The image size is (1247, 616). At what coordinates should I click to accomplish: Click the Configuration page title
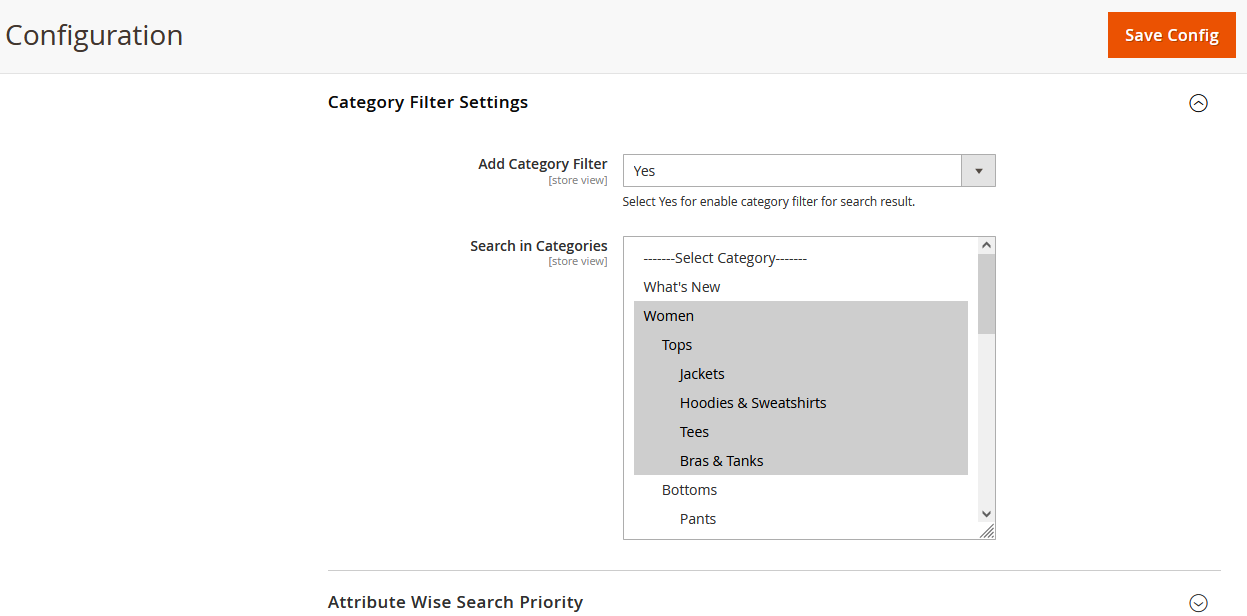point(94,34)
